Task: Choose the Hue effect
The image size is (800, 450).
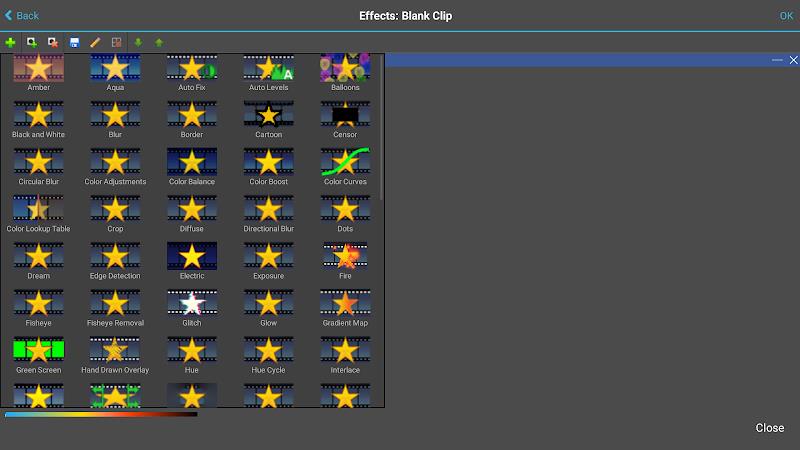Action: 192,356
